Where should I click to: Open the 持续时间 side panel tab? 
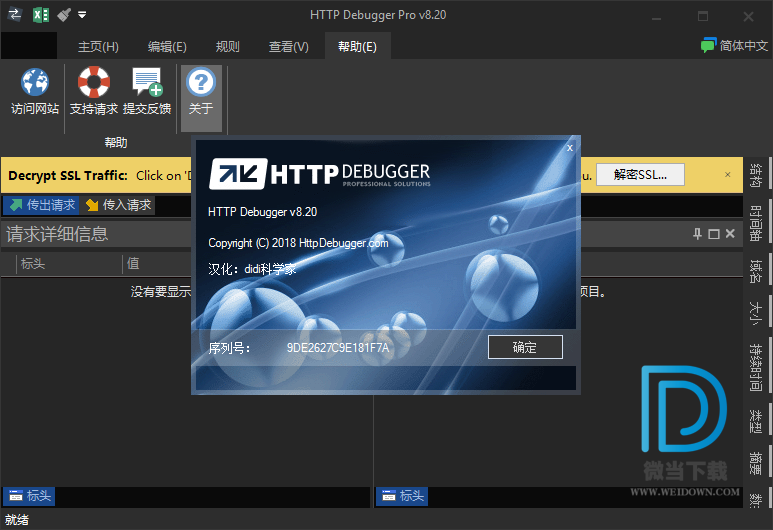click(x=755, y=368)
